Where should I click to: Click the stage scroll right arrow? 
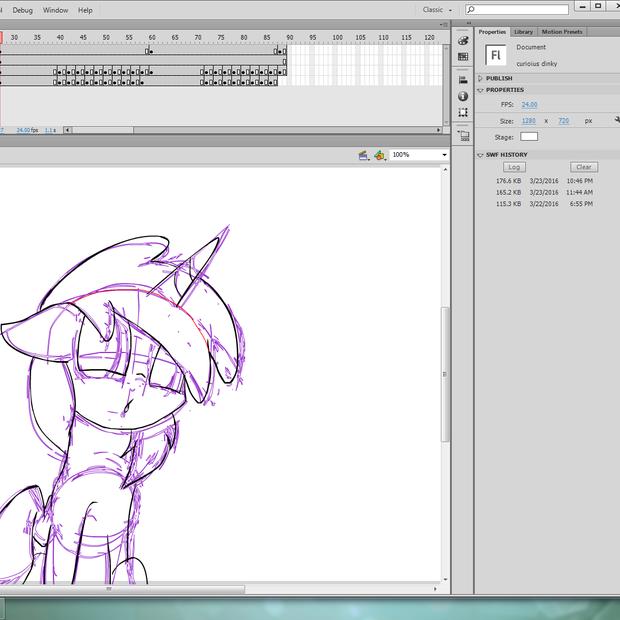click(x=435, y=589)
